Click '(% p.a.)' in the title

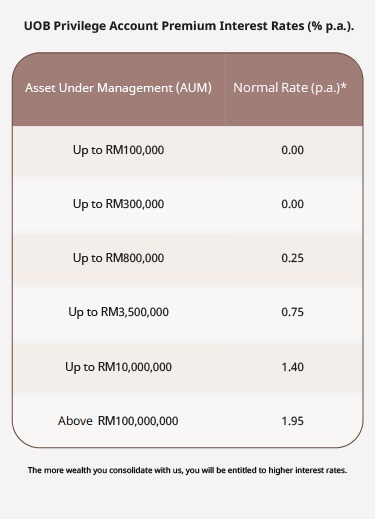click(x=331, y=26)
